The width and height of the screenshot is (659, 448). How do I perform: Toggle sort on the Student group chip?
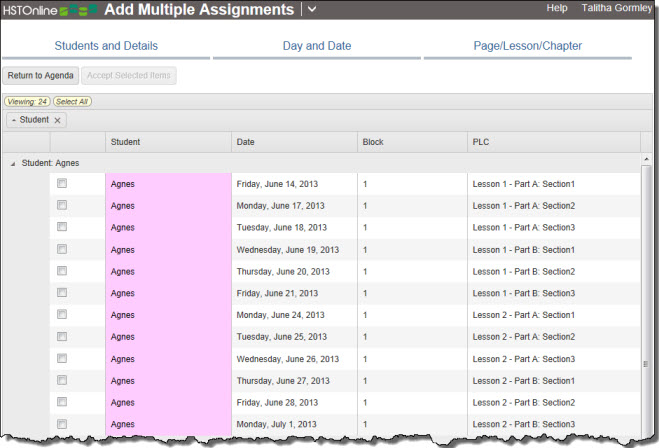pyautogui.click(x=34, y=120)
